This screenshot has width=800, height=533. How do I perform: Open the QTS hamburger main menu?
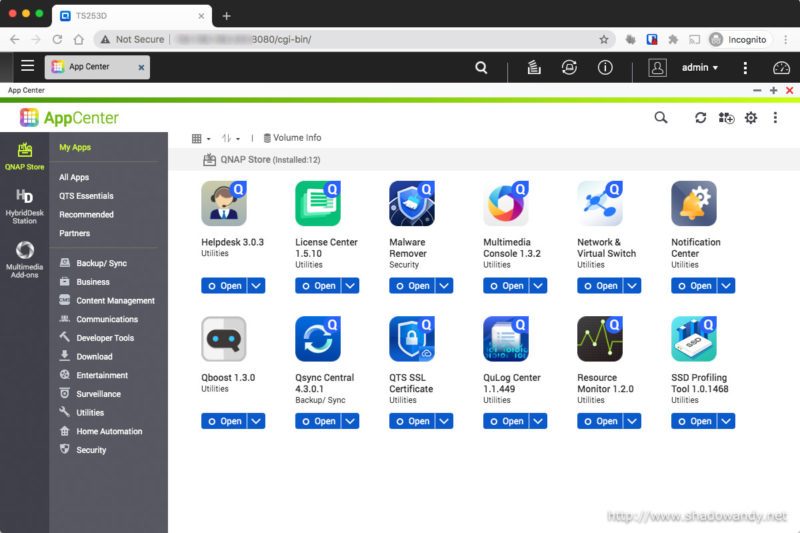point(27,66)
